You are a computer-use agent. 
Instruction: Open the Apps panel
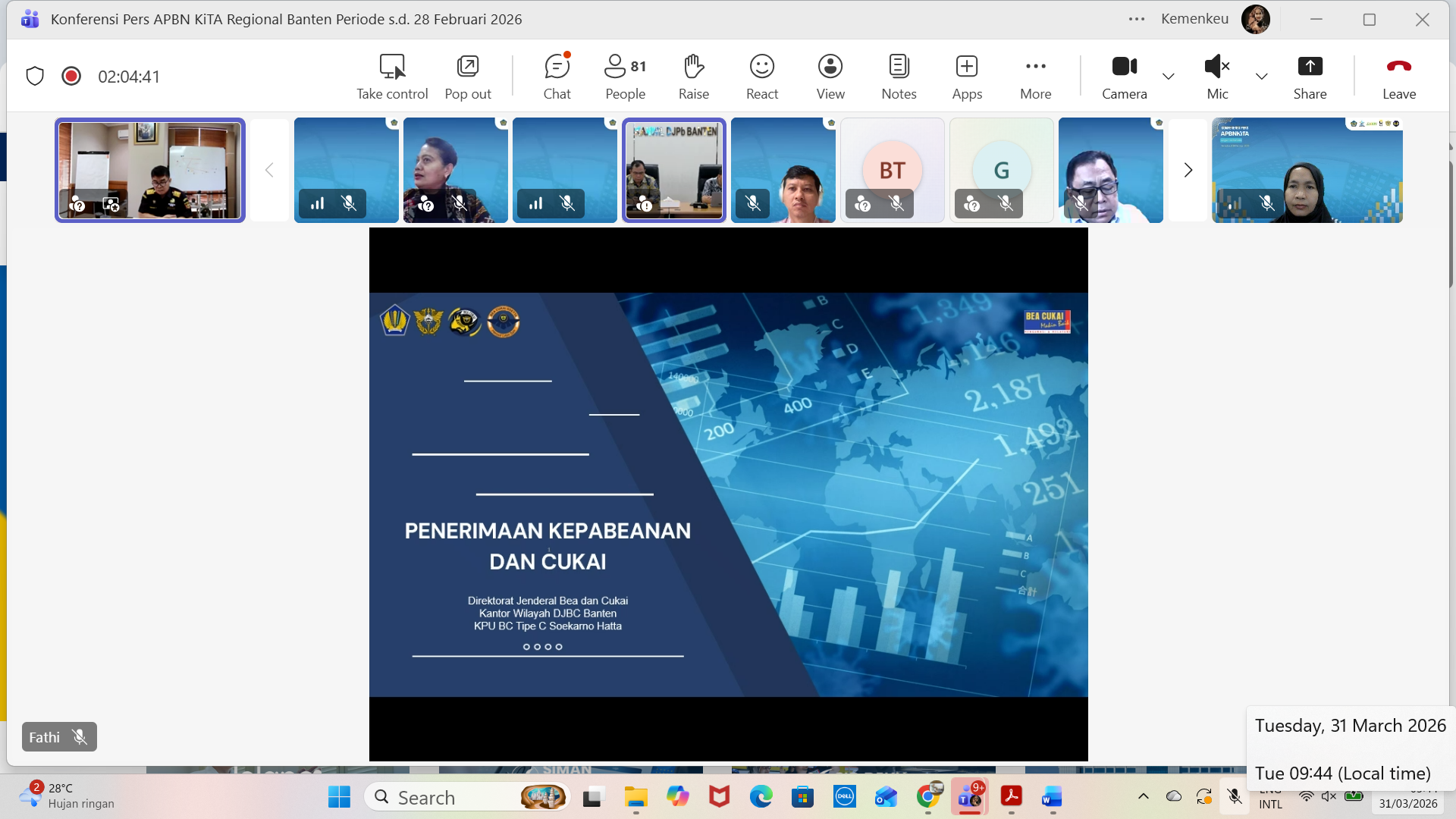point(967,76)
